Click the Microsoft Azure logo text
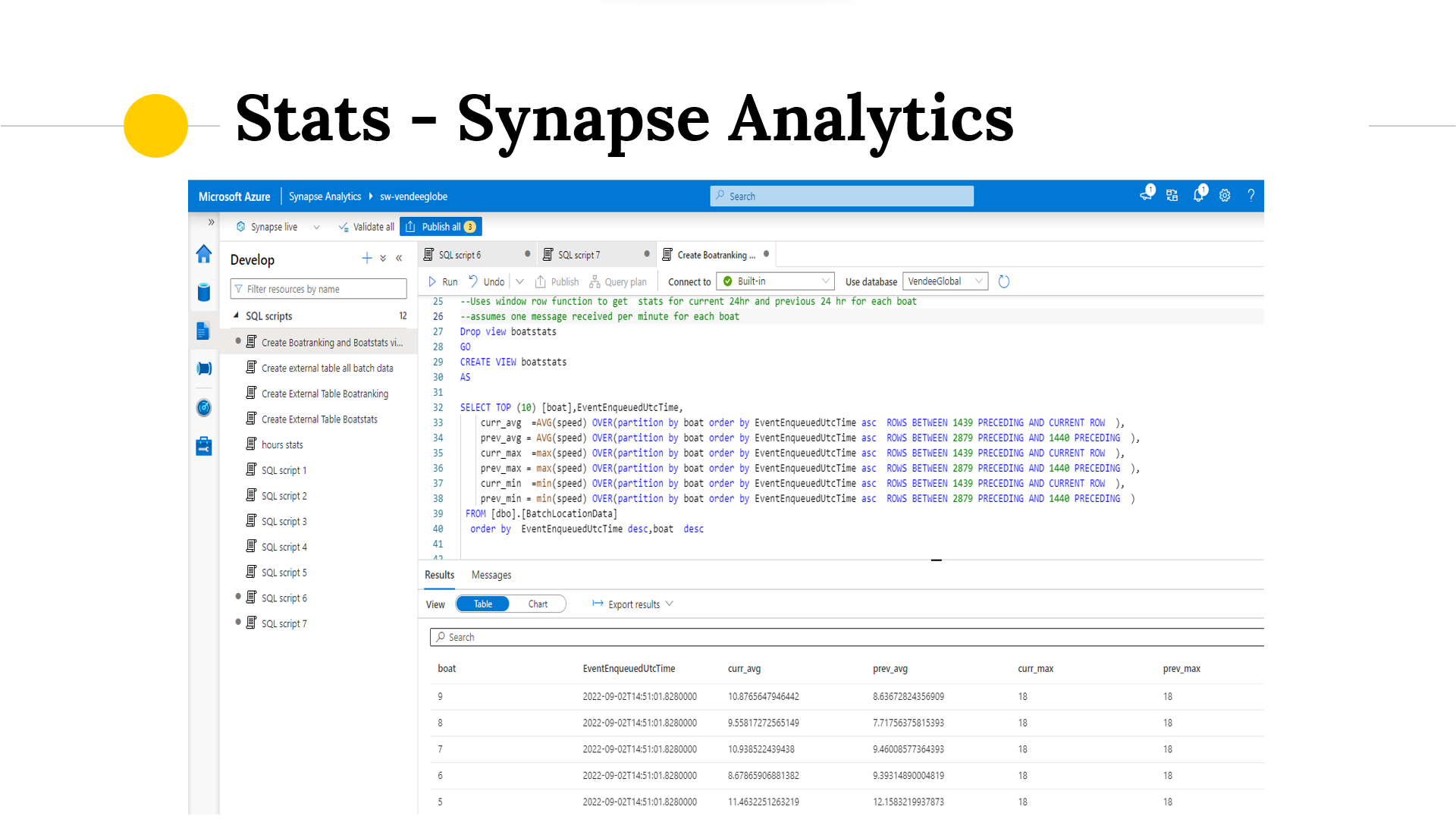 click(x=234, y=196)
